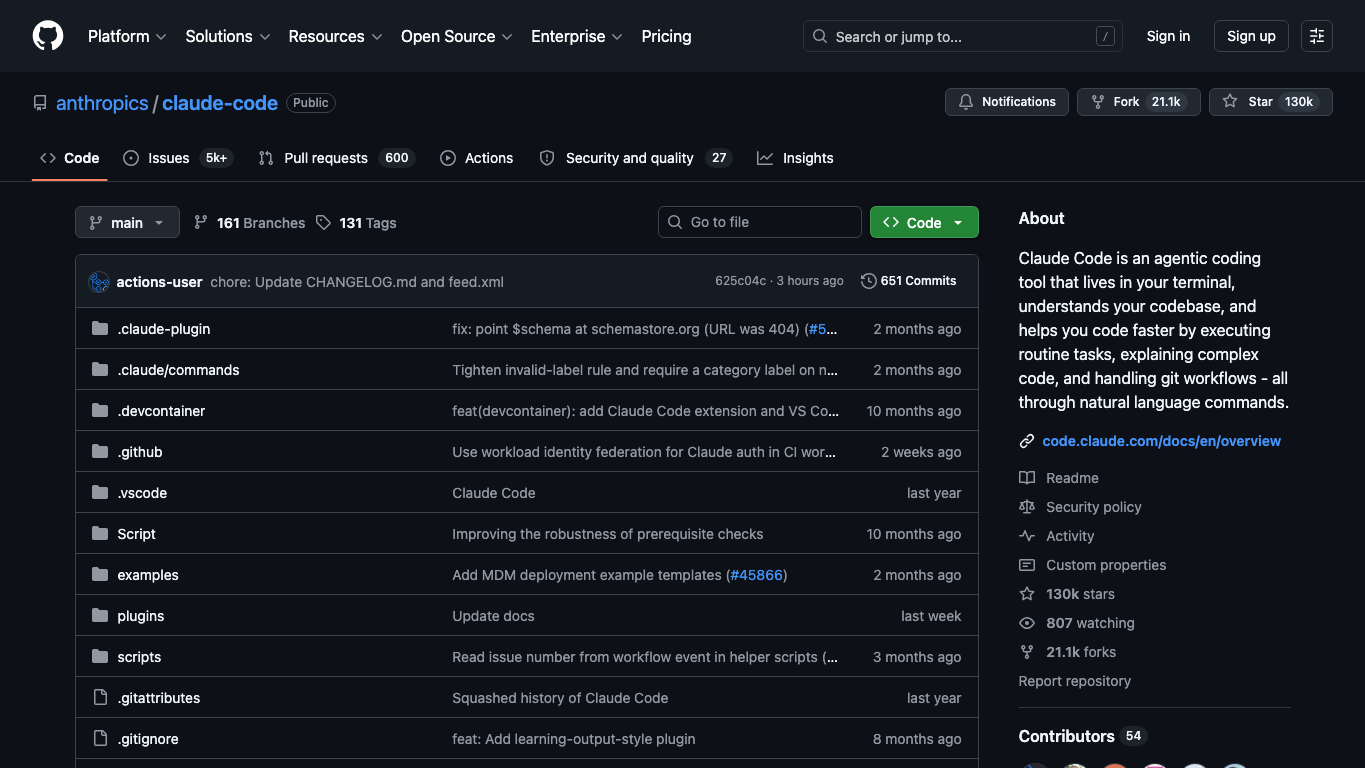This screenshot has height=768, width=1365.
Task: Click the 'Squashed history of Claude Code' commit
Action: [560, 698]
